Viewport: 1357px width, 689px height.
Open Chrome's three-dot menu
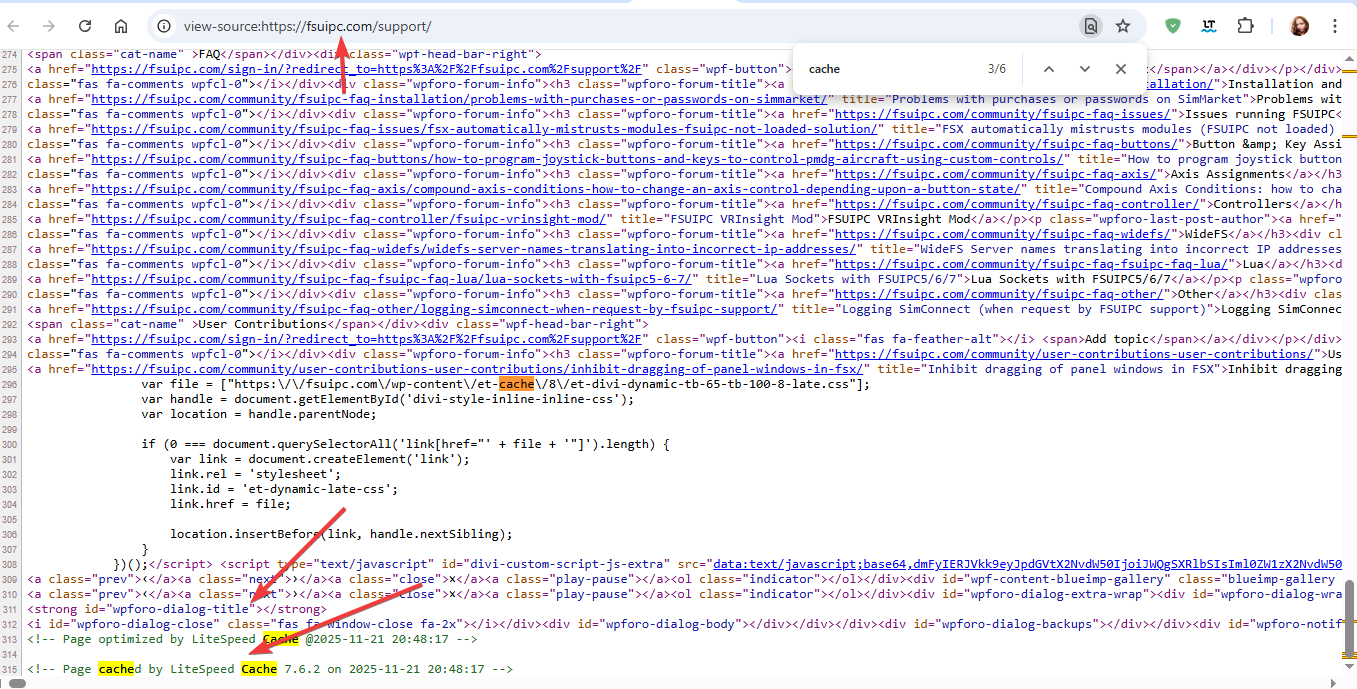1334,26
